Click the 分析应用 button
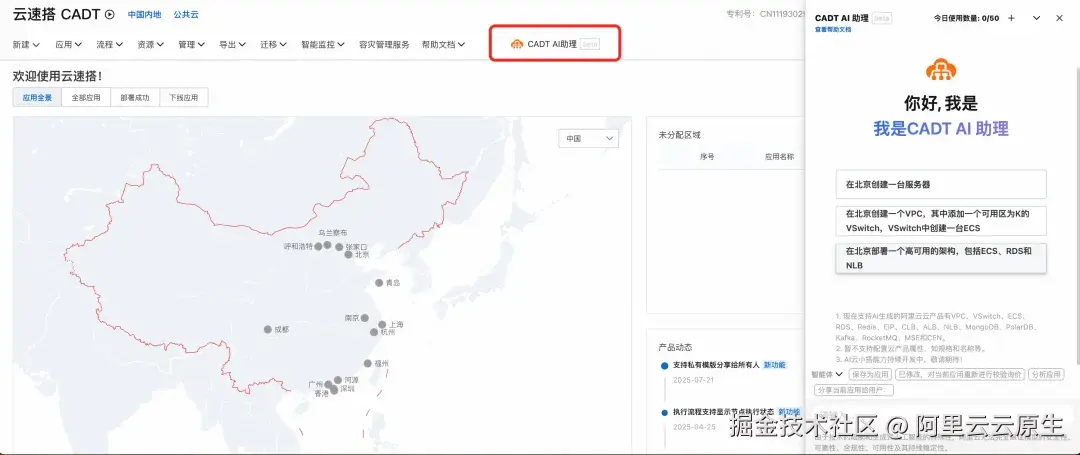The height and width of the screenshot is (455, 1080). pos(1046,374)
